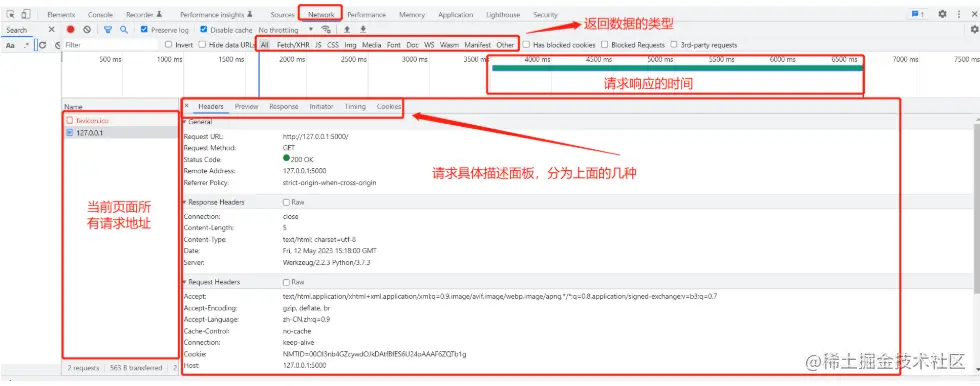Image resolution: width=980 pixels, height=386 pixels.
Task: Close the Search pane with X
Action: pyautogui.click(x=52, y=29)
